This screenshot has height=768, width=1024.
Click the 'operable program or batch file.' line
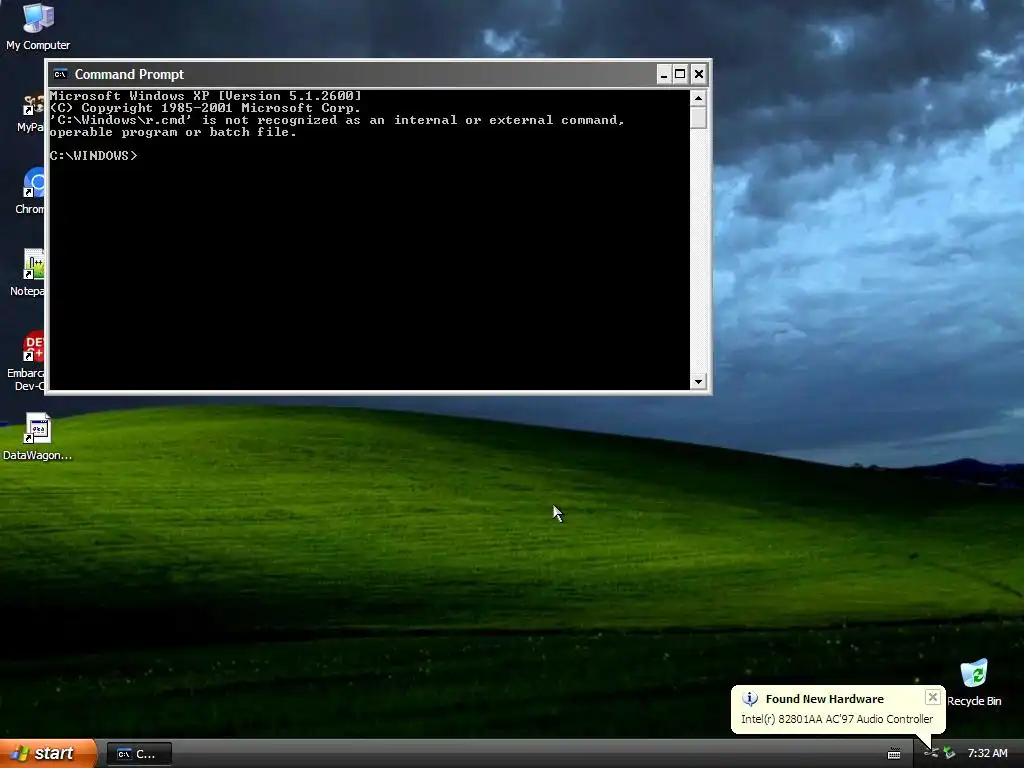click(173, 132)
